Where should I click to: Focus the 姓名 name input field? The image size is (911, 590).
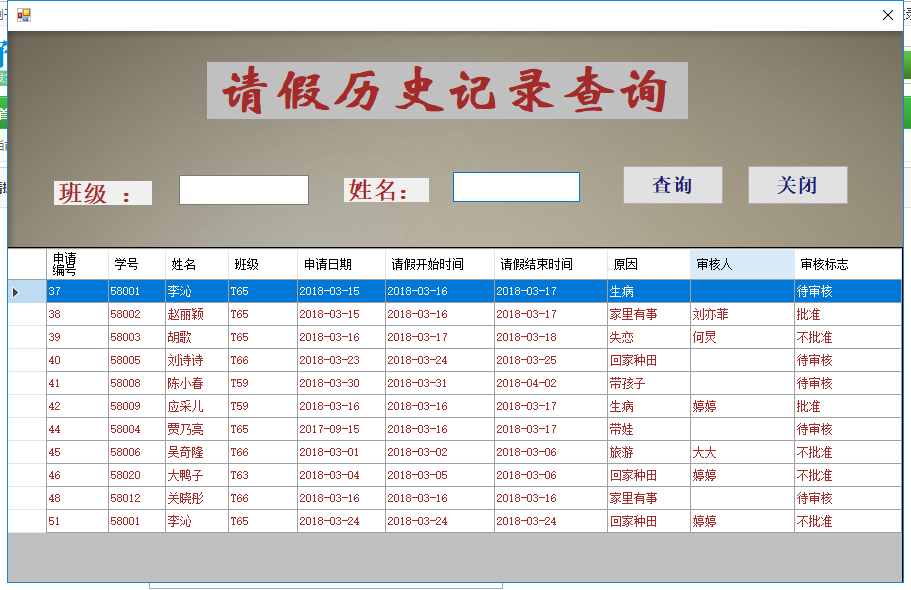coord(515,187)
